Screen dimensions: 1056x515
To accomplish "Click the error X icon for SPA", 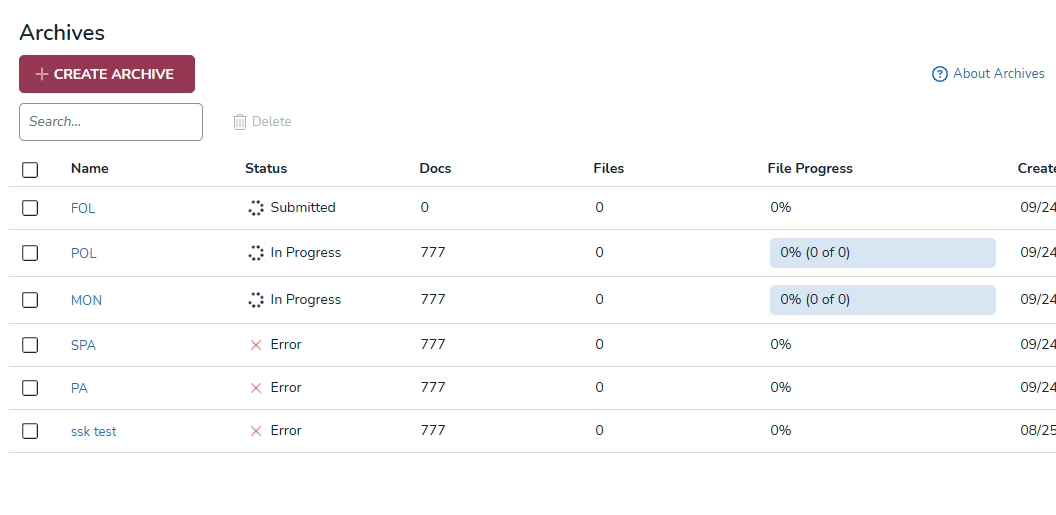I will (x=256, y=345).
